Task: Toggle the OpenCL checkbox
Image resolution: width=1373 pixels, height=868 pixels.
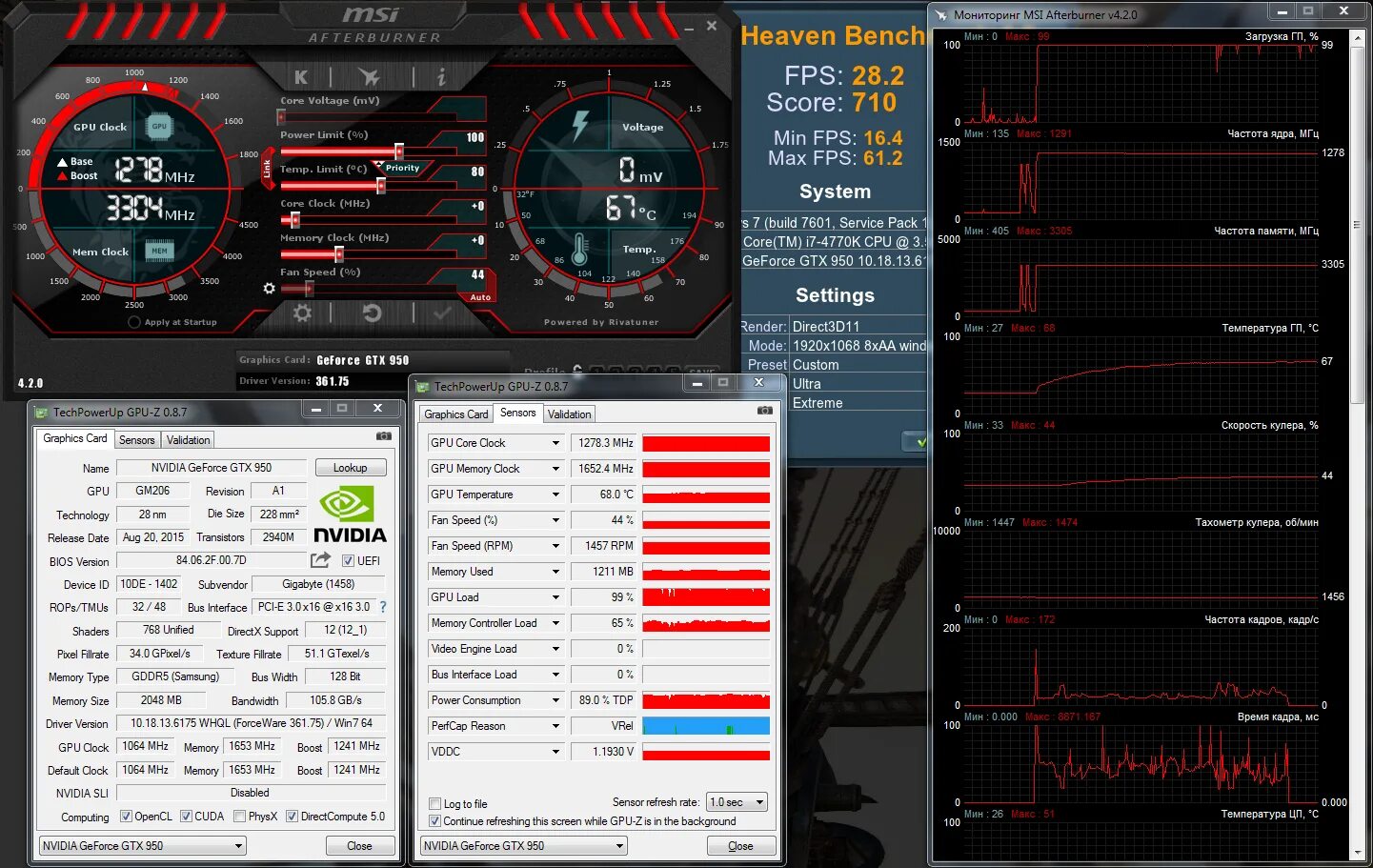Action: click(126, 817)
